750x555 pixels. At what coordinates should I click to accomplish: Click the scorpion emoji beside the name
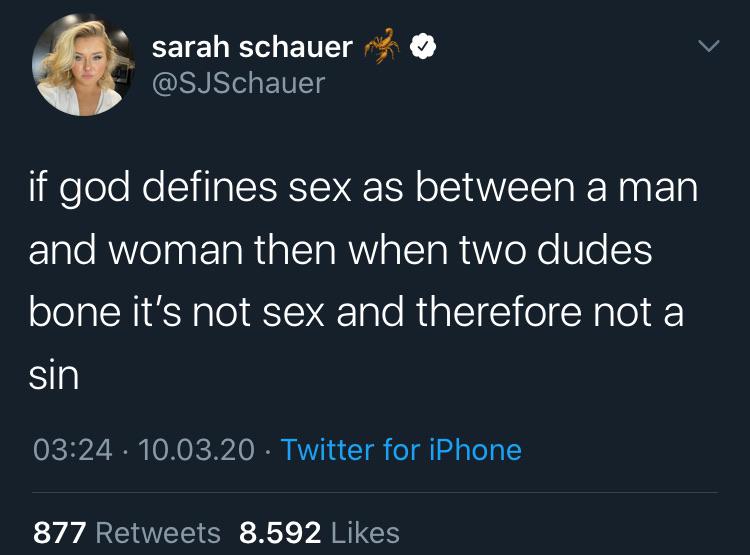click(x=382, y=45)
